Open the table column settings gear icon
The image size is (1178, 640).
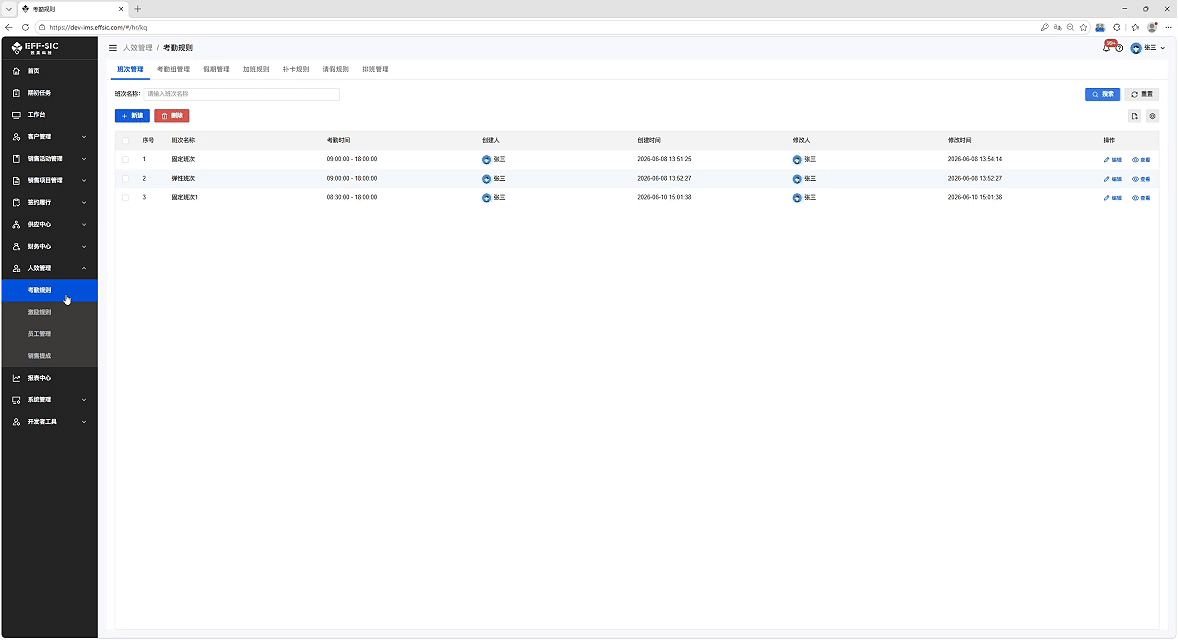coord(1152,116)
